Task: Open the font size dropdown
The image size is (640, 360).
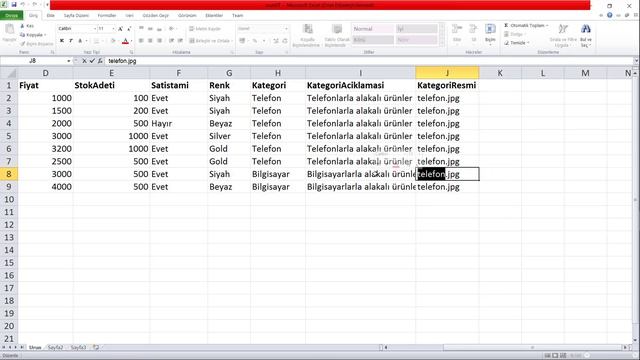Action: click(x=113, y=29)
